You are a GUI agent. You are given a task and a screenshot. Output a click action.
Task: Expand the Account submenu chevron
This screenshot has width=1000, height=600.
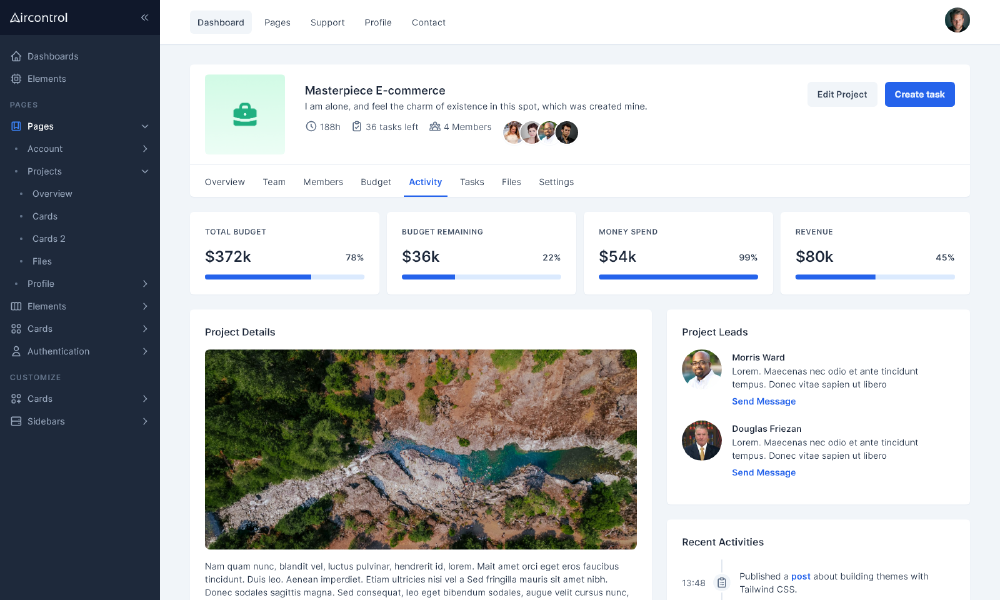point(145,149)
